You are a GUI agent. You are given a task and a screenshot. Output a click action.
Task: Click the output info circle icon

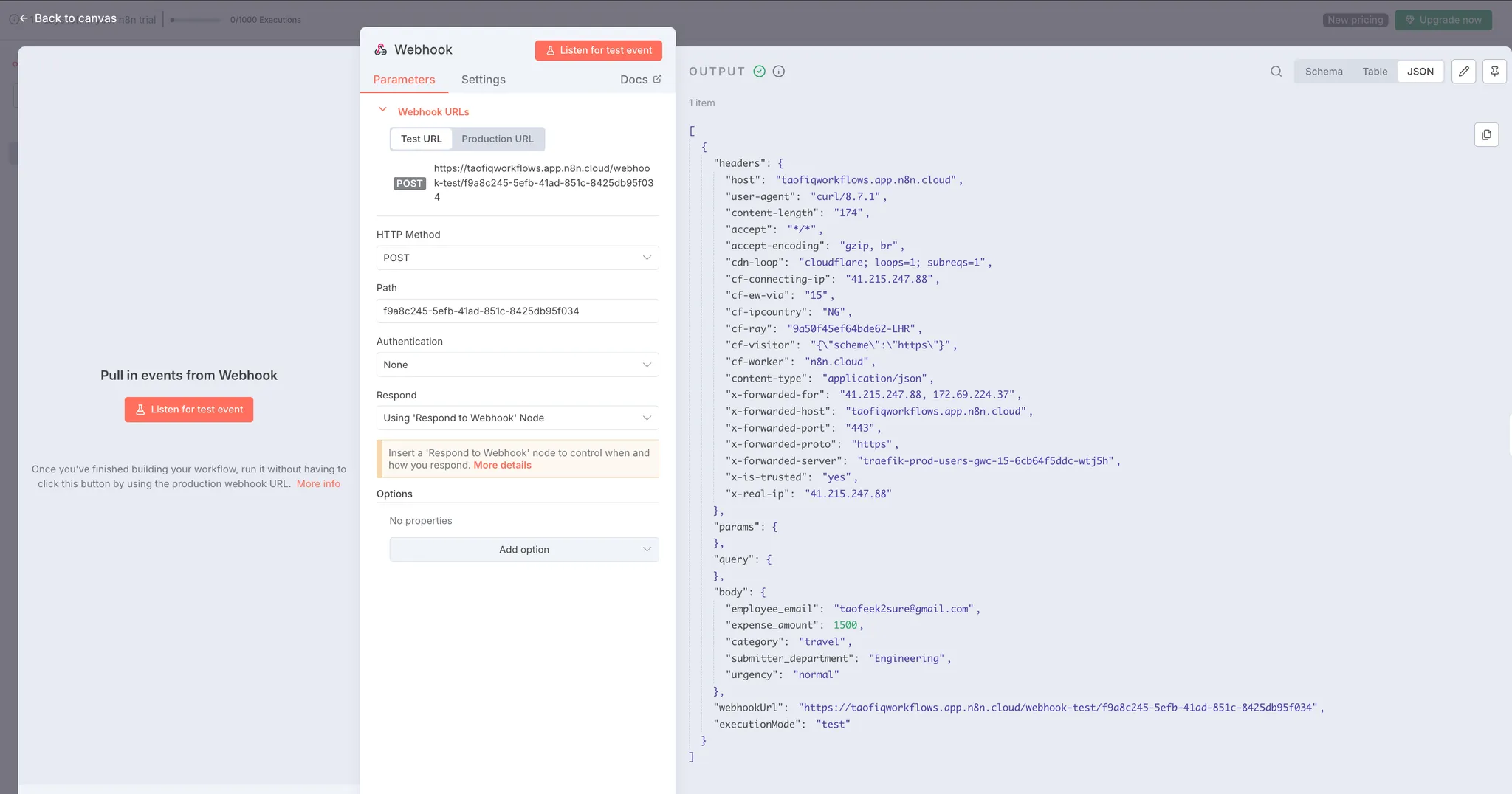pyautogui.click(x=779, y=72)
